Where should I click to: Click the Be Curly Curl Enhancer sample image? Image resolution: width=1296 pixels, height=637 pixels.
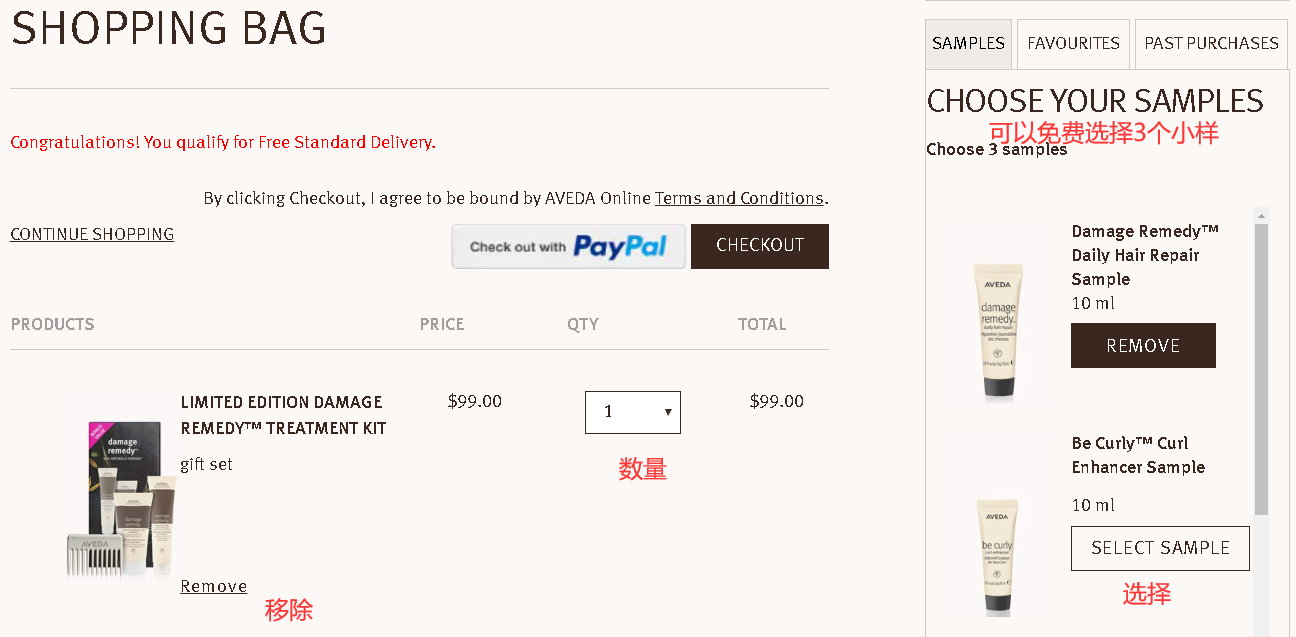[997, 553]
